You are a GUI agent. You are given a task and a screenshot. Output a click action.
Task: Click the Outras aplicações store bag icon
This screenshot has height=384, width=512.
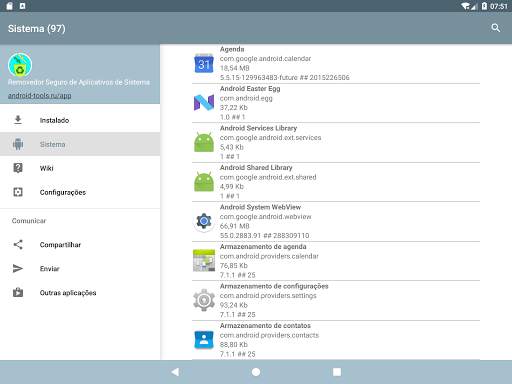coord(18,292)
